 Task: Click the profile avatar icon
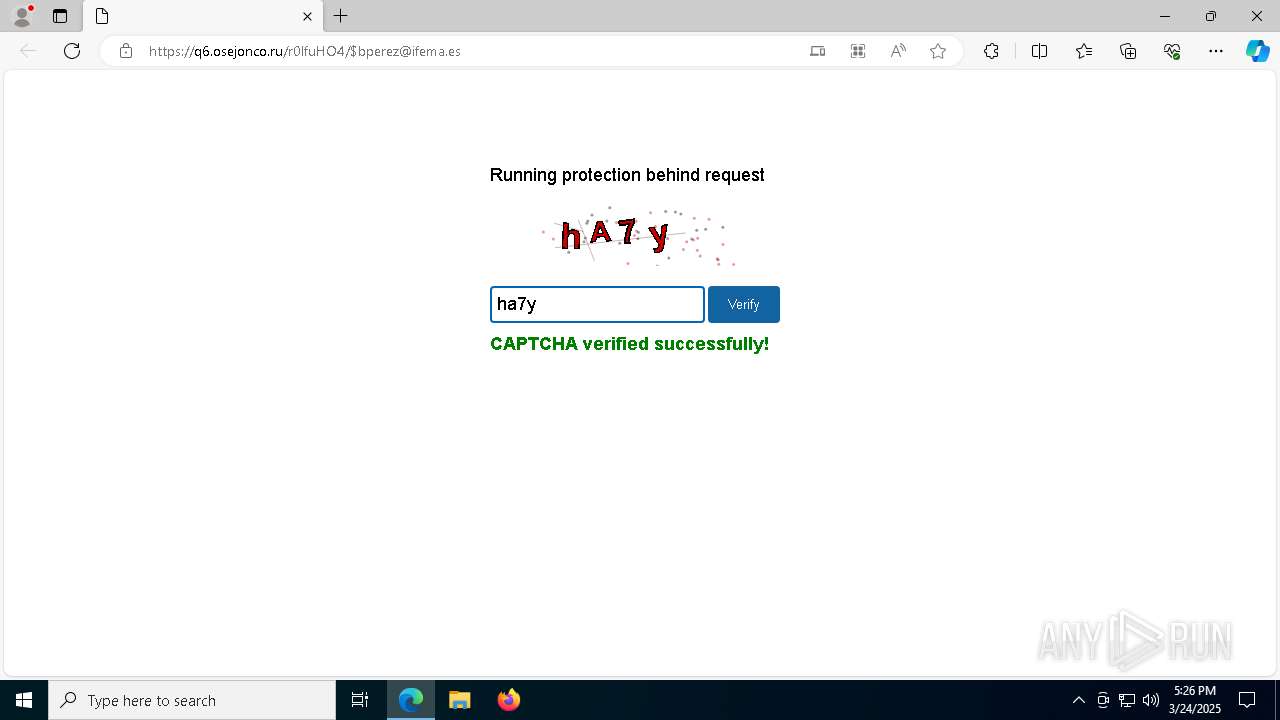click(x=22, y=16)
